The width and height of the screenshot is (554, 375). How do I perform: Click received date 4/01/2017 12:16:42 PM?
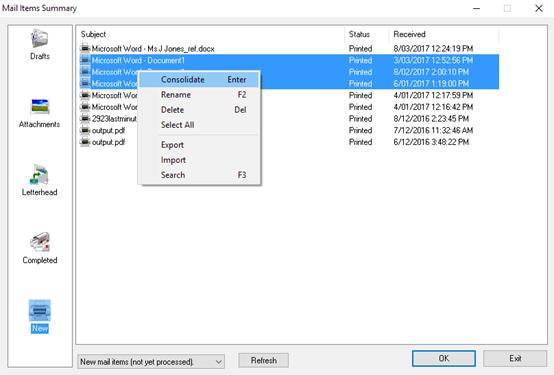pos(433,107)
